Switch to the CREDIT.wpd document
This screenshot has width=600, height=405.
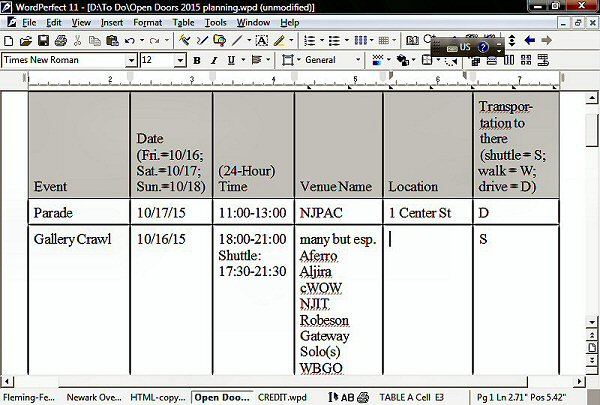[282, 397]
